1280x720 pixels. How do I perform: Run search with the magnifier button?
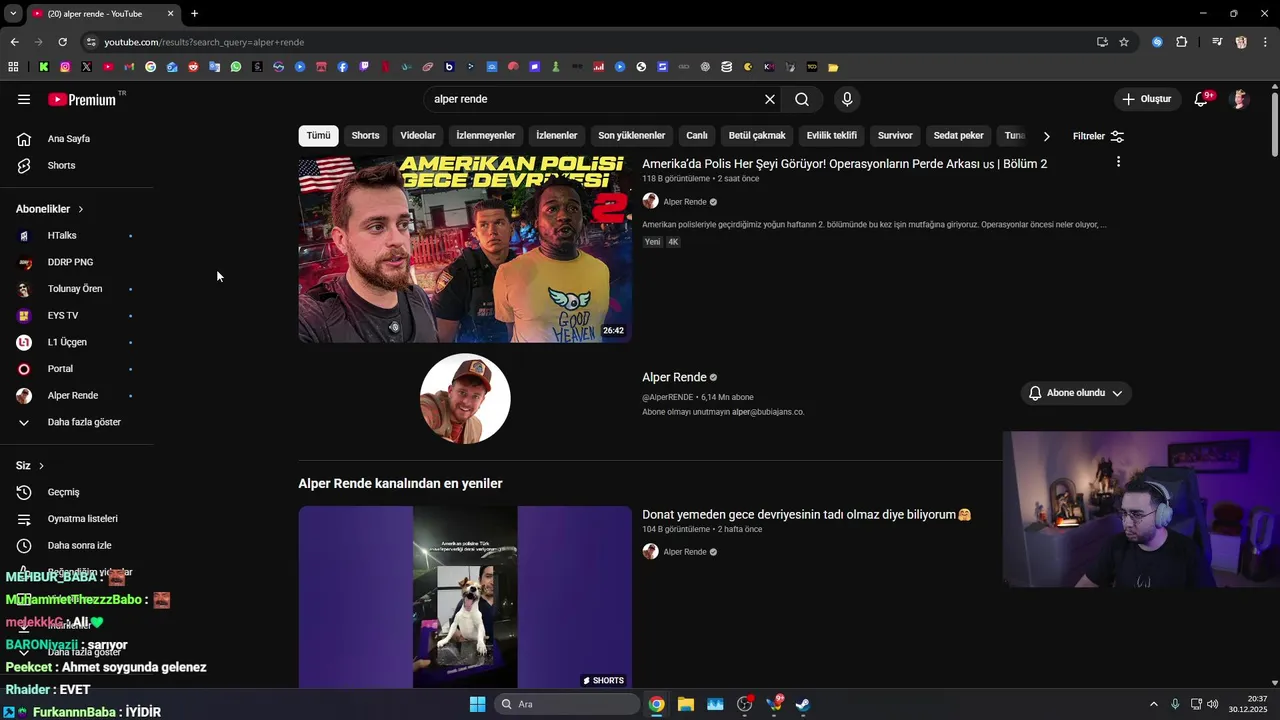pyautogui.click(x=802, y=99)
